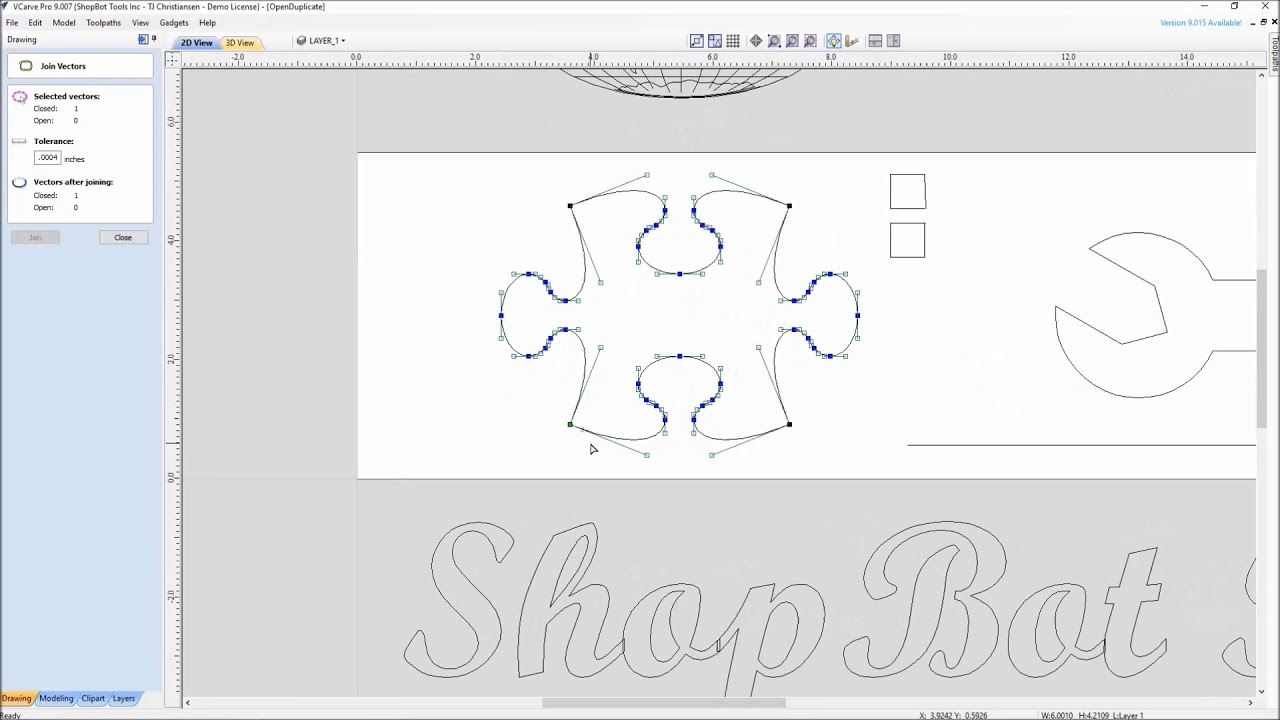1280x720 pixels.
Task: Select the Modeling tab at panel bottom
Action: pyautogui.click(x=56, y=698)
